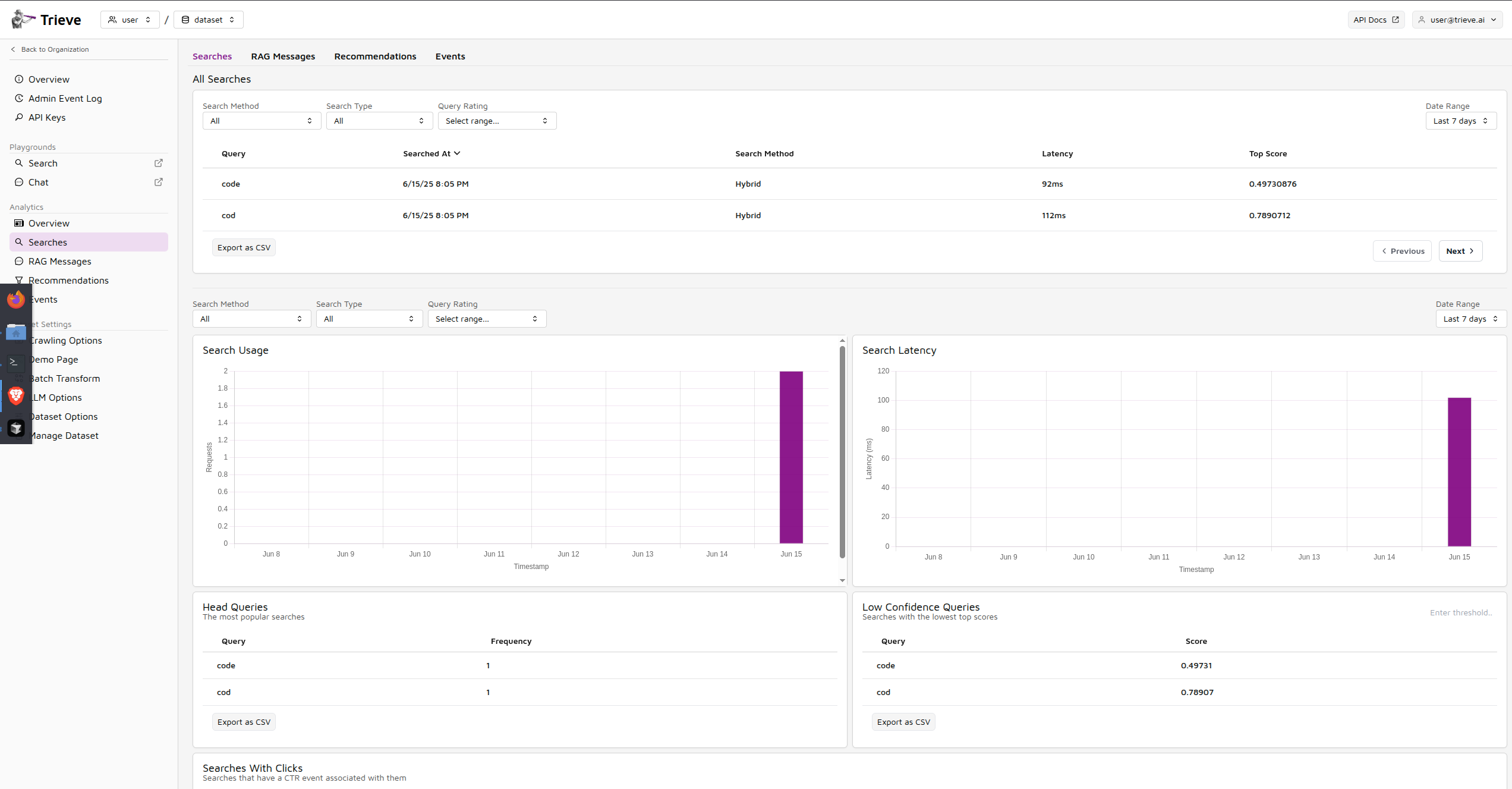Viewport: 1512px width, 789px height.
Task: Click the scroll-down arrow of Search Usage panel
Action: click(x=842, y=580)
